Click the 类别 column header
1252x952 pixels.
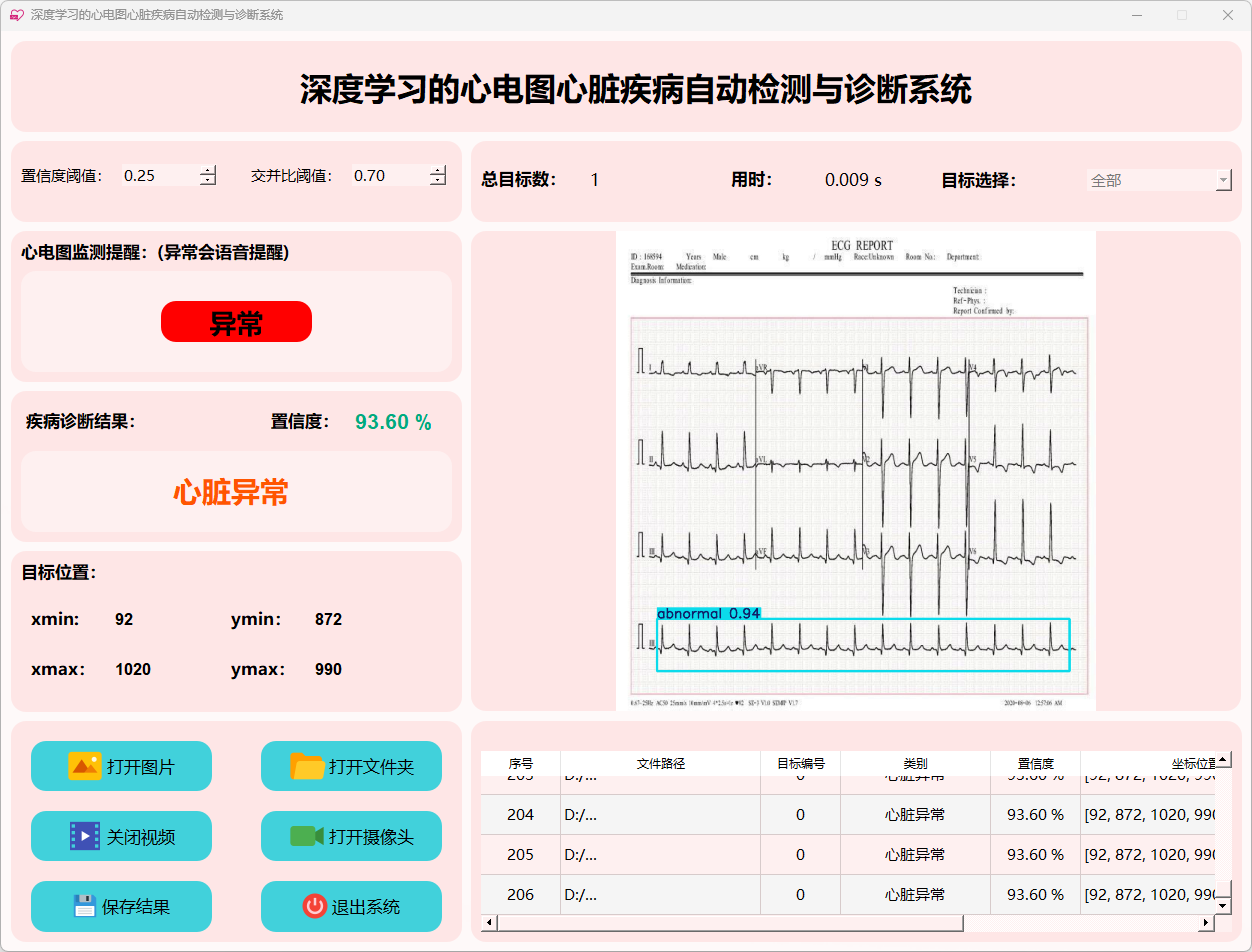pos(915,763)
